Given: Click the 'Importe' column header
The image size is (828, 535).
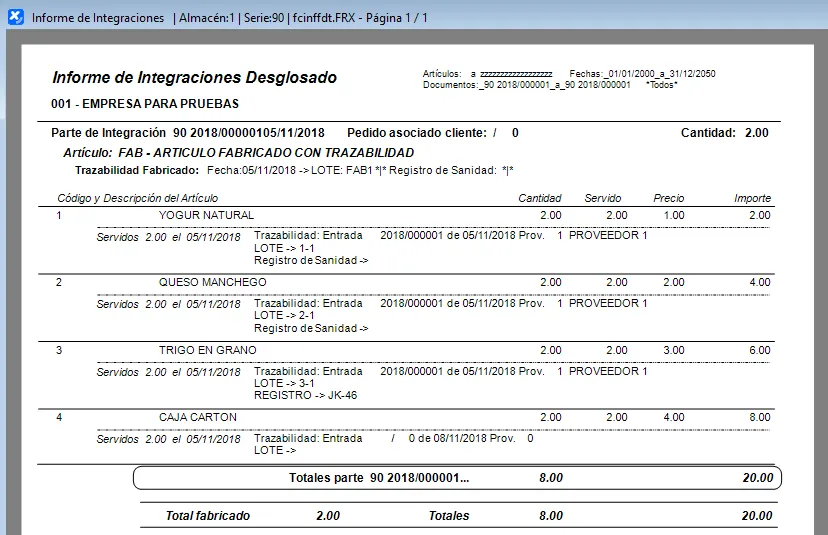Looking at the screenshot, I should [752, 198].
